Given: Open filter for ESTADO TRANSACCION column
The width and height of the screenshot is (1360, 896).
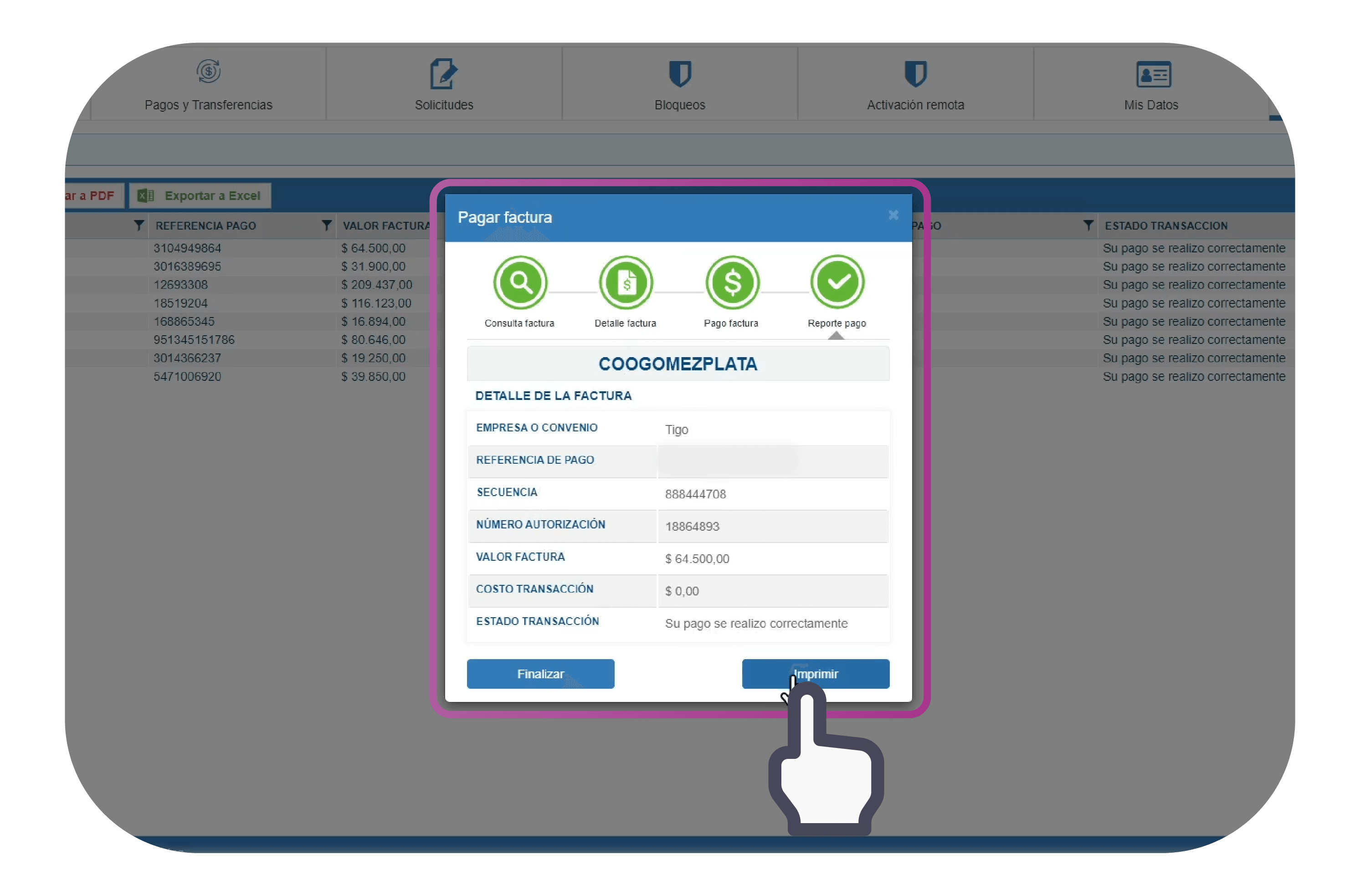Looking at the screenshot, I should click(x=1088, y=225).
